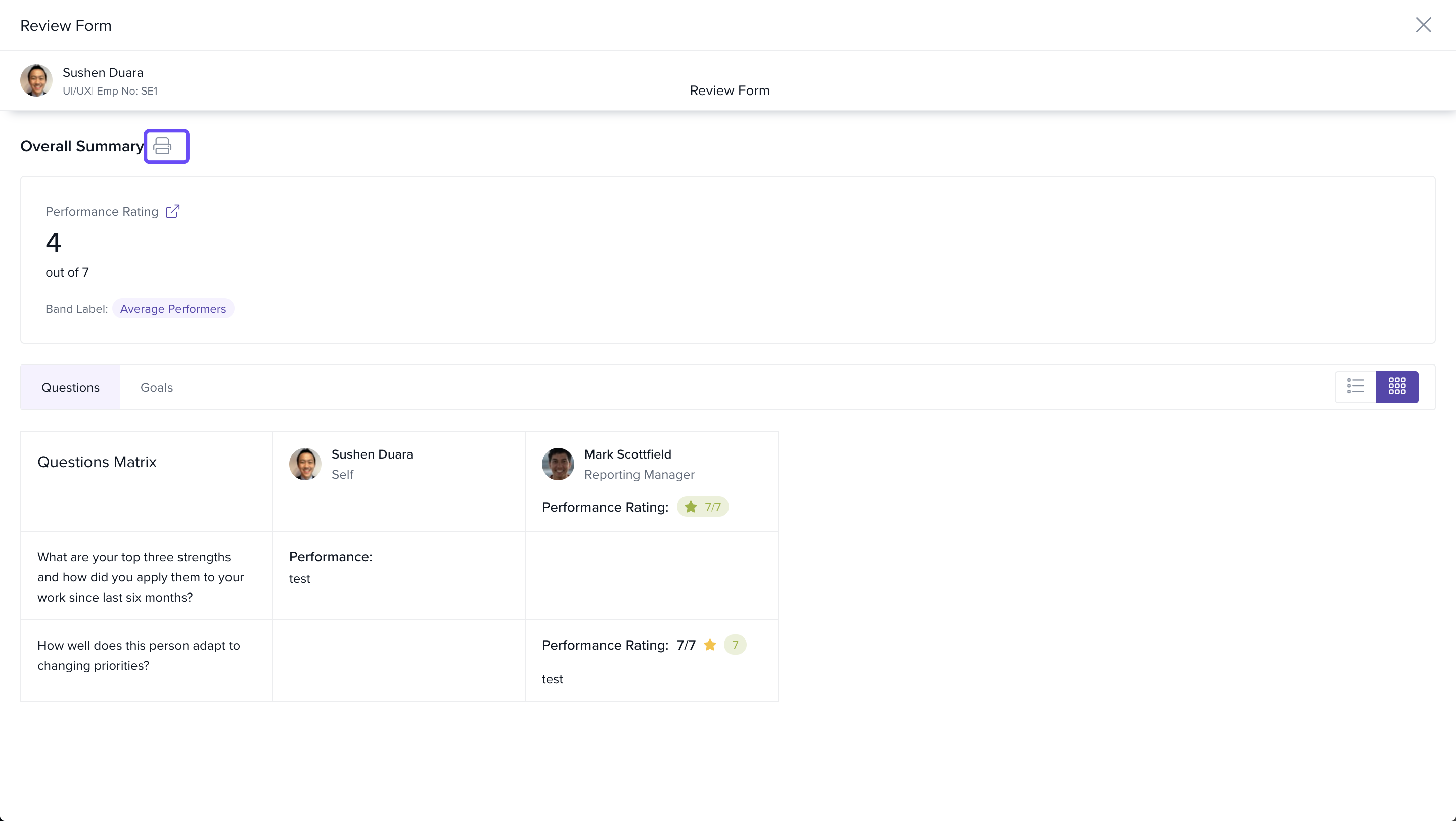
Task: Click the top three strengths question
Action: [x=140, y=577]
